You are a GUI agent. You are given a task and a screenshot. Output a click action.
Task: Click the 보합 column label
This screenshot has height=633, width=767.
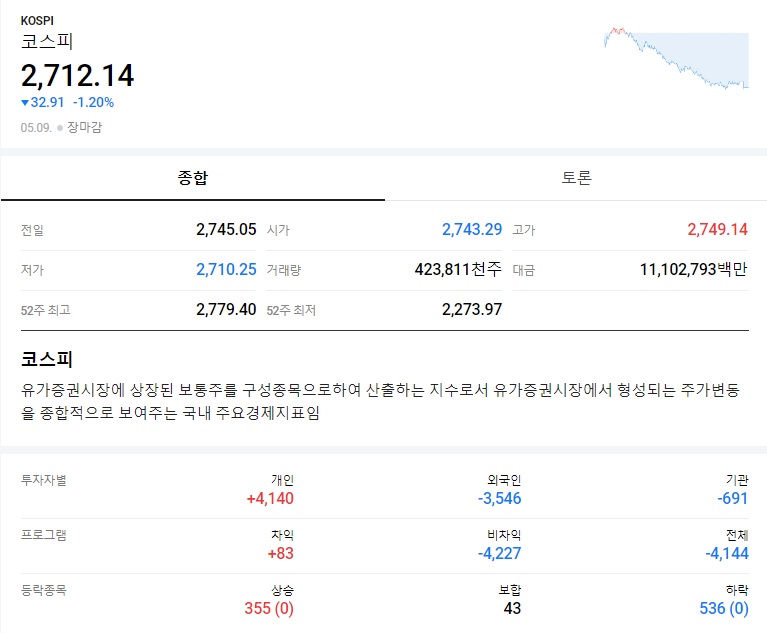tap(510, 590)
